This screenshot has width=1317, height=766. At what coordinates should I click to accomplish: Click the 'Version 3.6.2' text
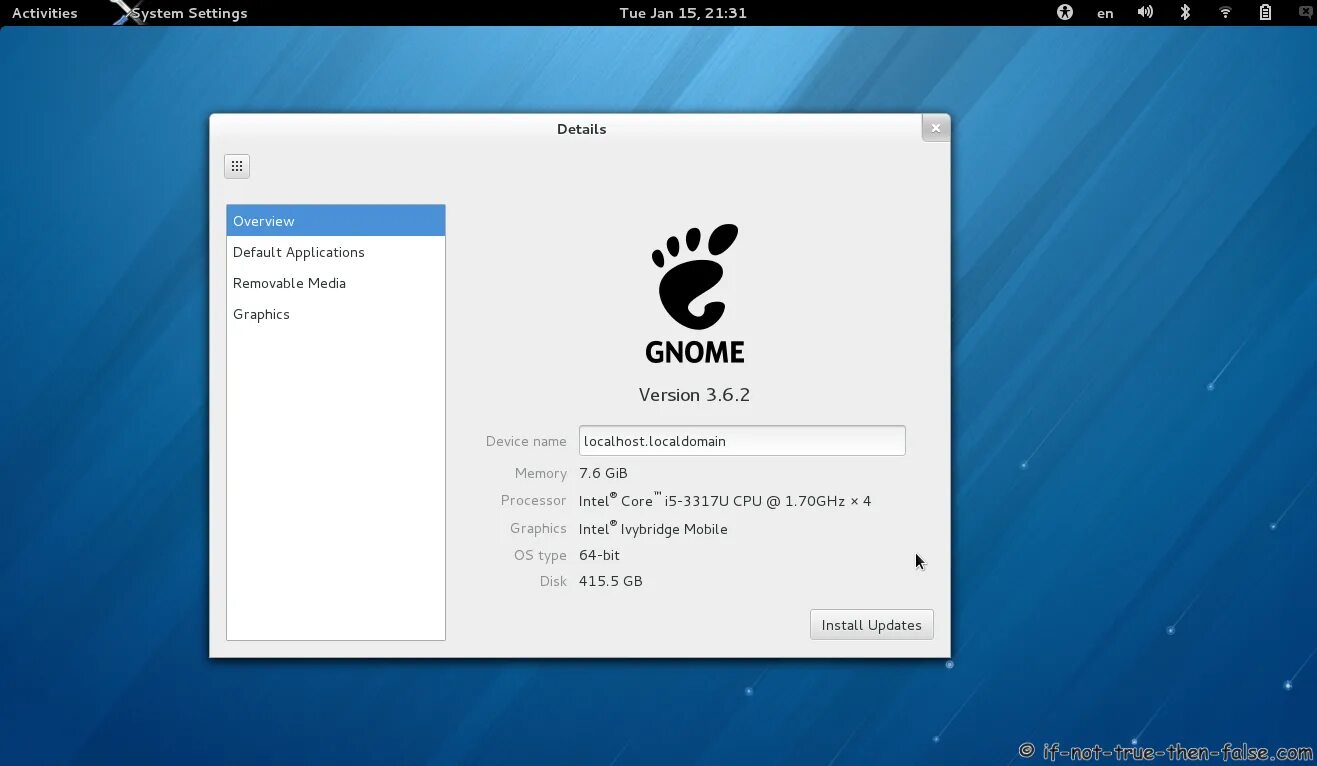tap(694, 395)
